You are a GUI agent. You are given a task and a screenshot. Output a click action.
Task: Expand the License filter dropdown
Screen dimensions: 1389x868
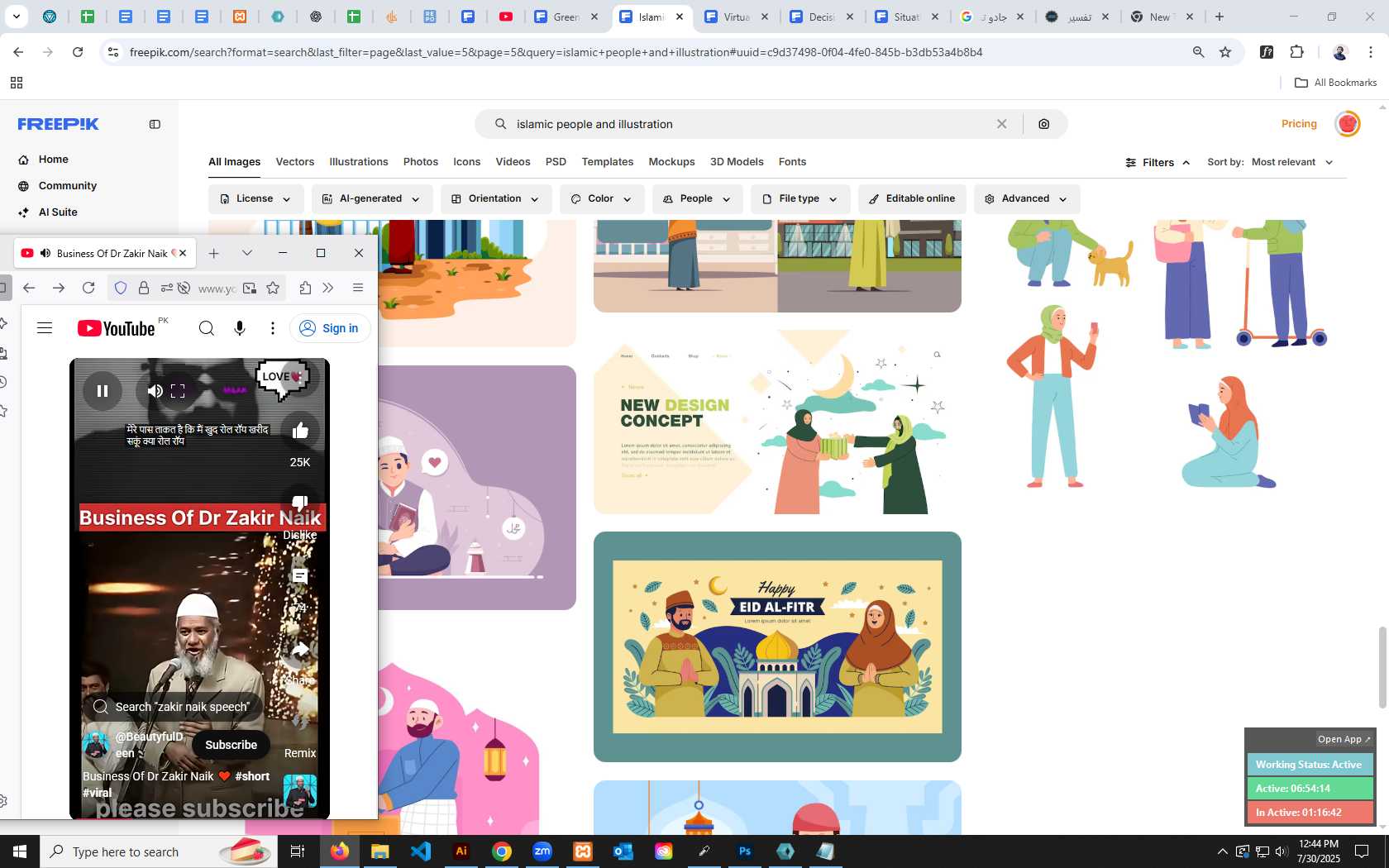pyautogui.click(x=255, y=199)
